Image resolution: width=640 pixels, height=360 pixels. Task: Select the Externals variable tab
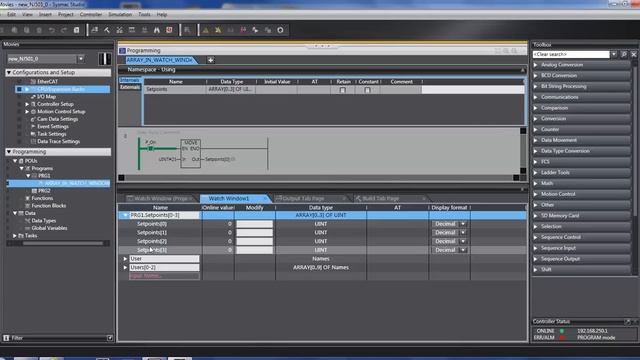130,87
